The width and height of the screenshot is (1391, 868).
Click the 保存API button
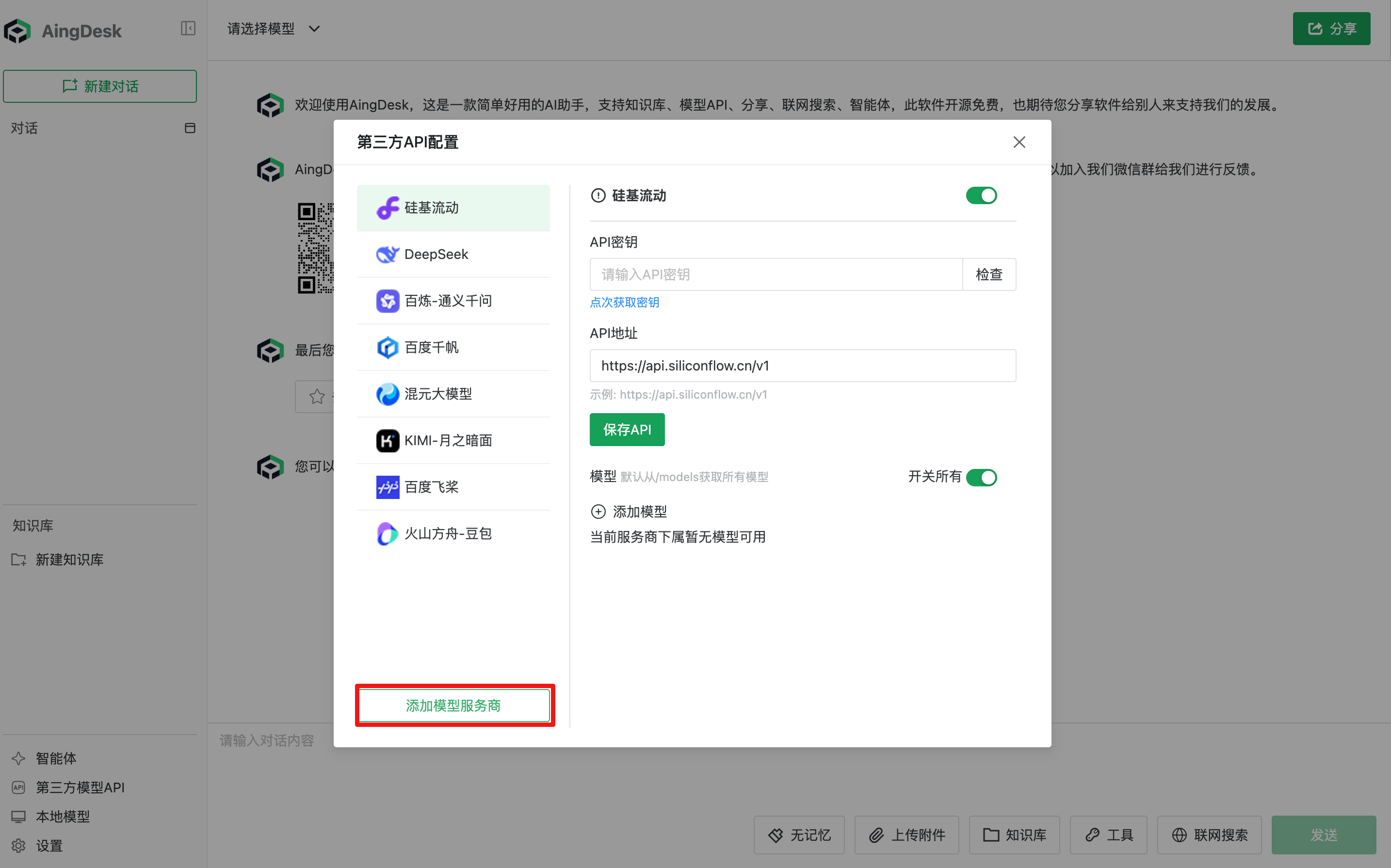(x=627, y=430)
